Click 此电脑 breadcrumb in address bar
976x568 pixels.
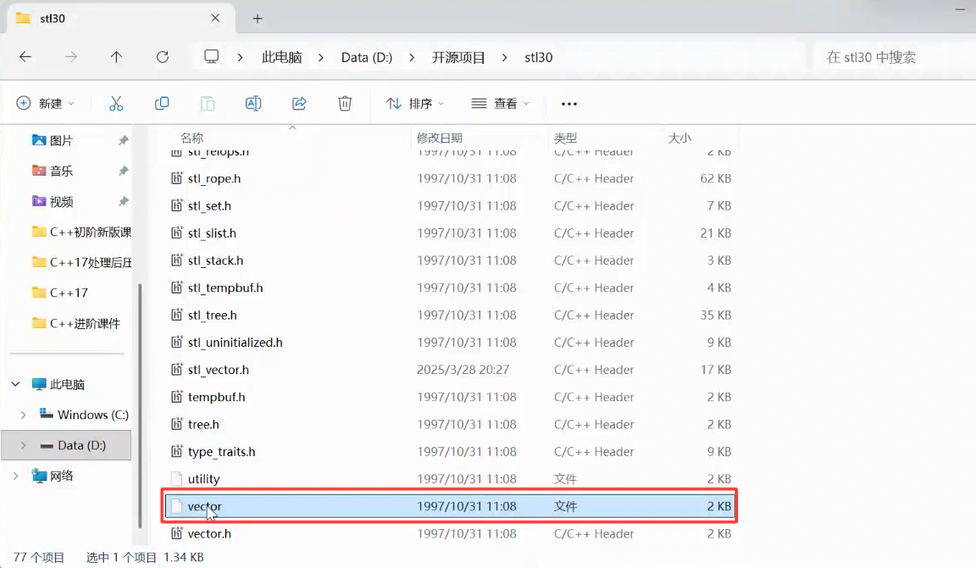[x=281, y=57]
